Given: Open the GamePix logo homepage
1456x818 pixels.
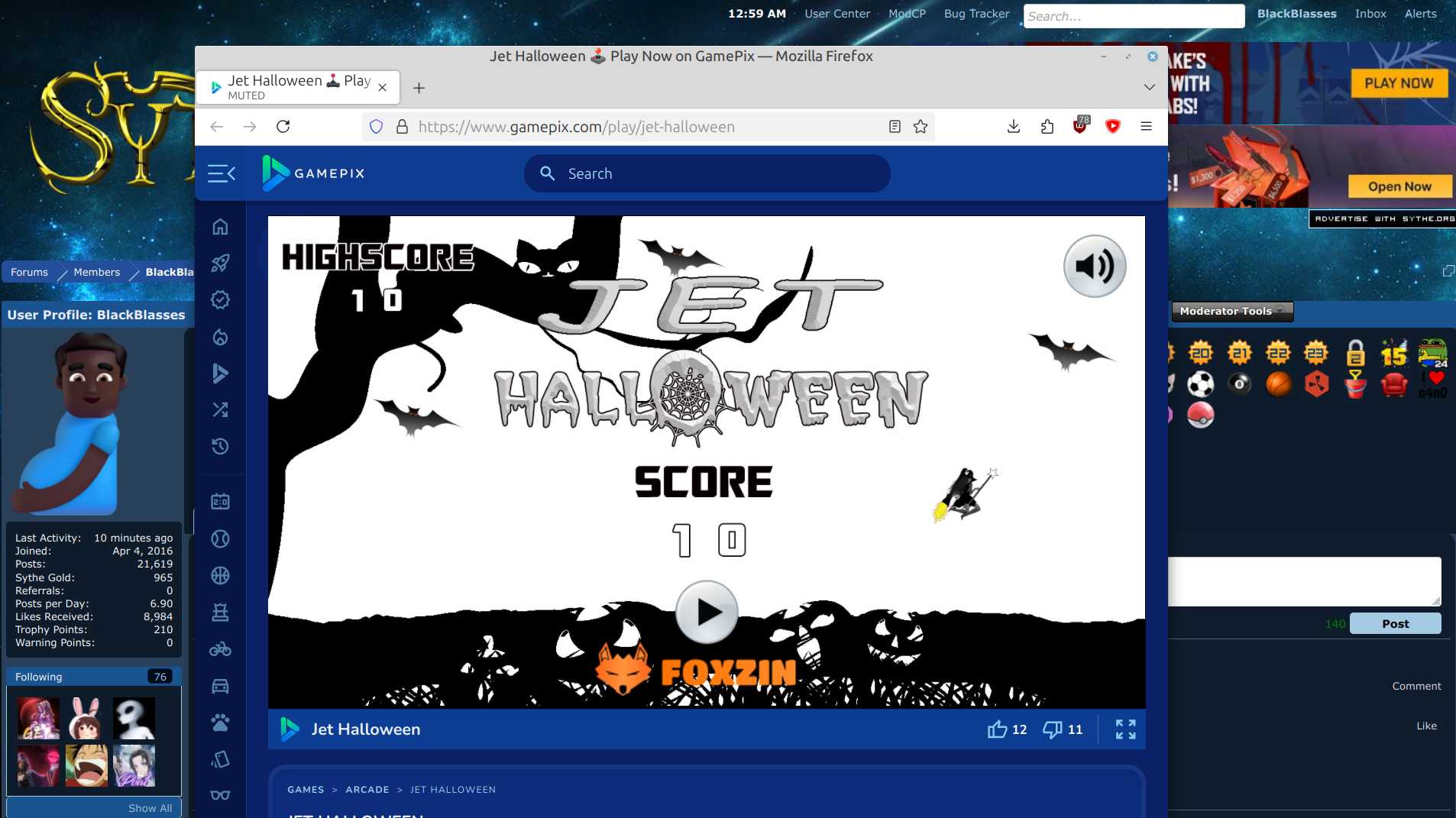Looking at the screenshot, I should point(313,173).
